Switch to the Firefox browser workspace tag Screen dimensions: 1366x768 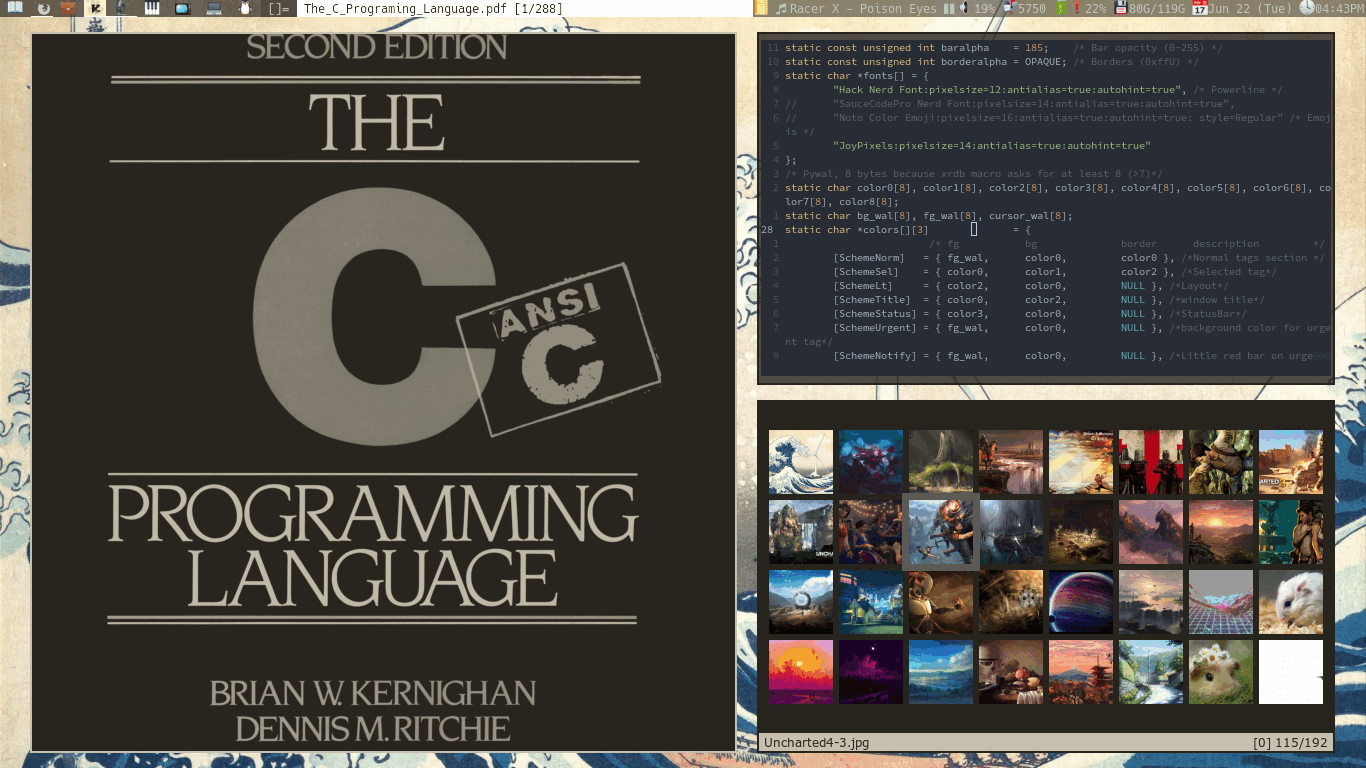click(x=43, y=8)
